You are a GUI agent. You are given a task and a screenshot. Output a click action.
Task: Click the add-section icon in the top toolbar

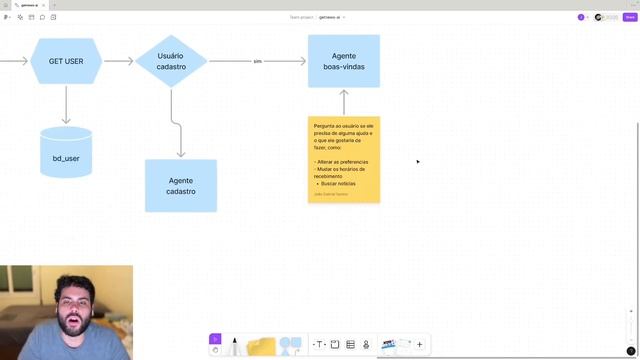[53, 17]
